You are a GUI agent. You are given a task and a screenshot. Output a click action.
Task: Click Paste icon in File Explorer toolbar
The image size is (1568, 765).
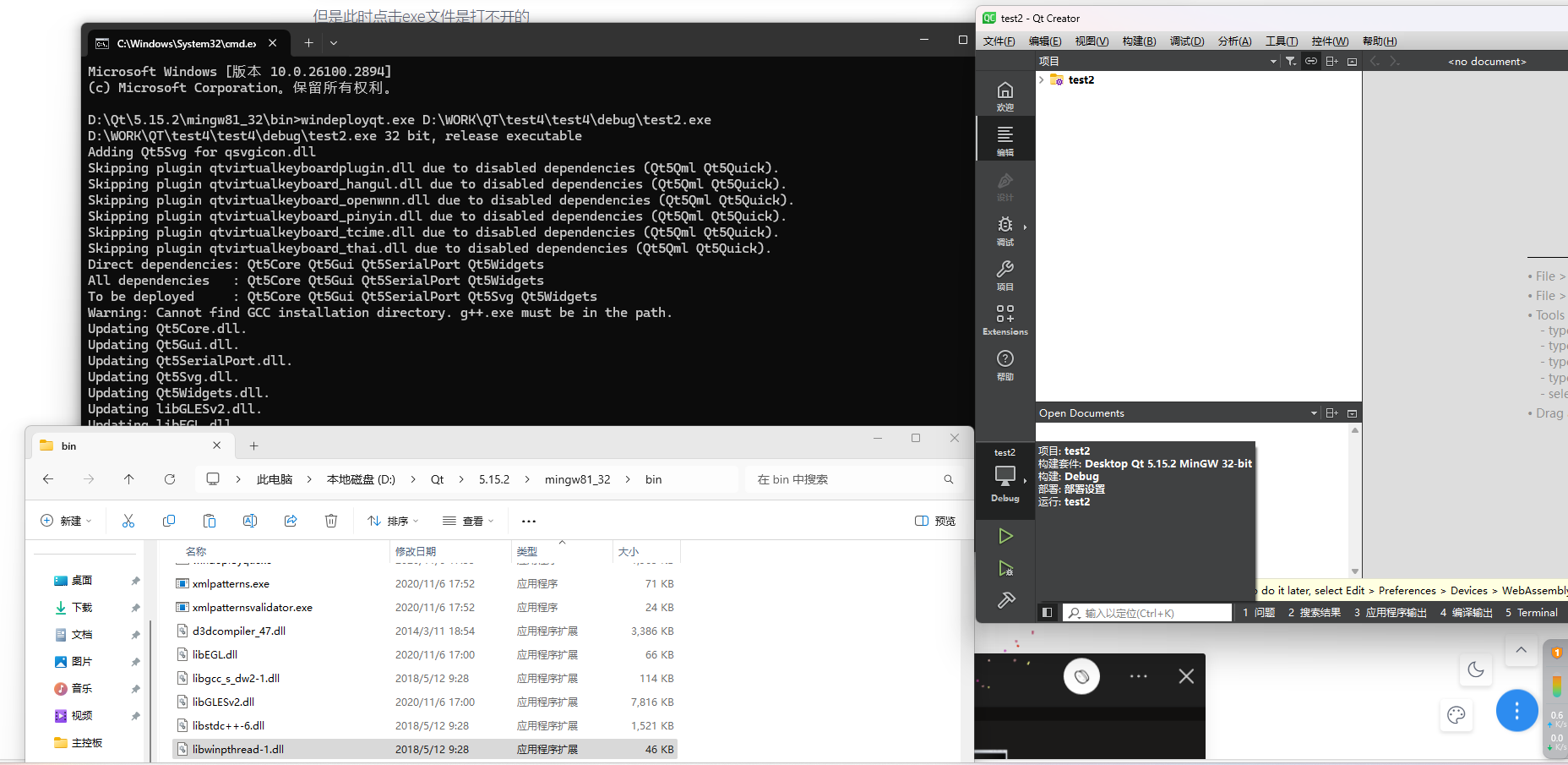tap(210, 521)
